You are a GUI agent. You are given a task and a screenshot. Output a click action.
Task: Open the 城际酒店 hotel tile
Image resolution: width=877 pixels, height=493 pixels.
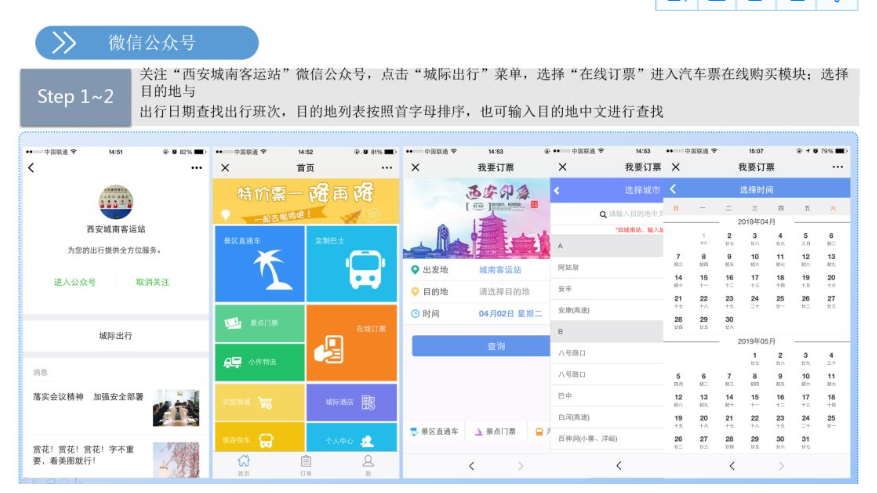click(x=351, y=402)
